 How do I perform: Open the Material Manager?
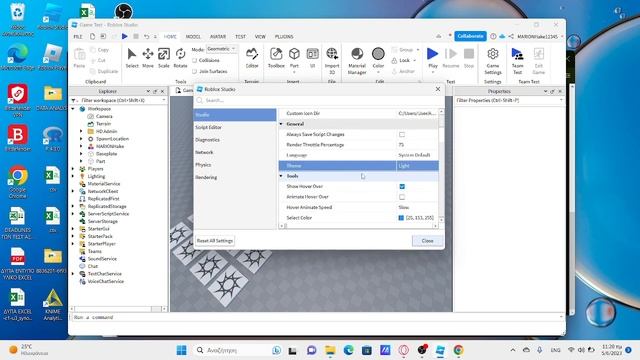(x=357, y=60)
